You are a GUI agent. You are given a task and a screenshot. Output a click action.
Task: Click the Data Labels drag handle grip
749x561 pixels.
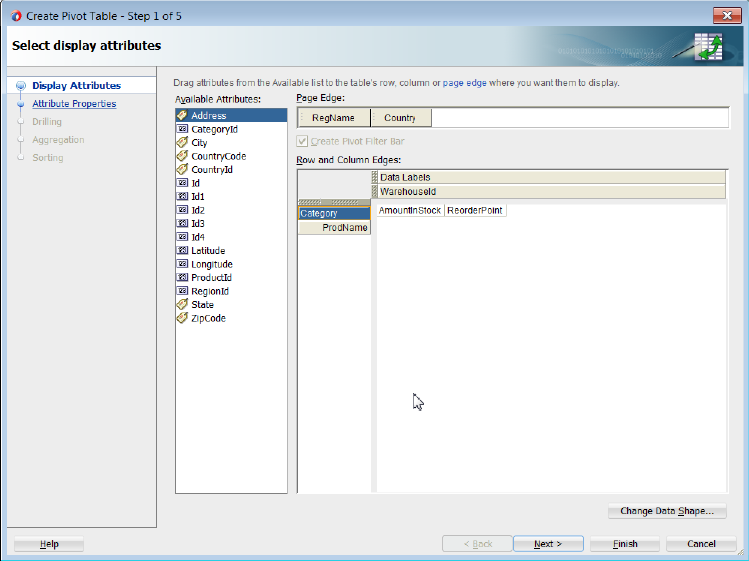(x=374, y=177)
